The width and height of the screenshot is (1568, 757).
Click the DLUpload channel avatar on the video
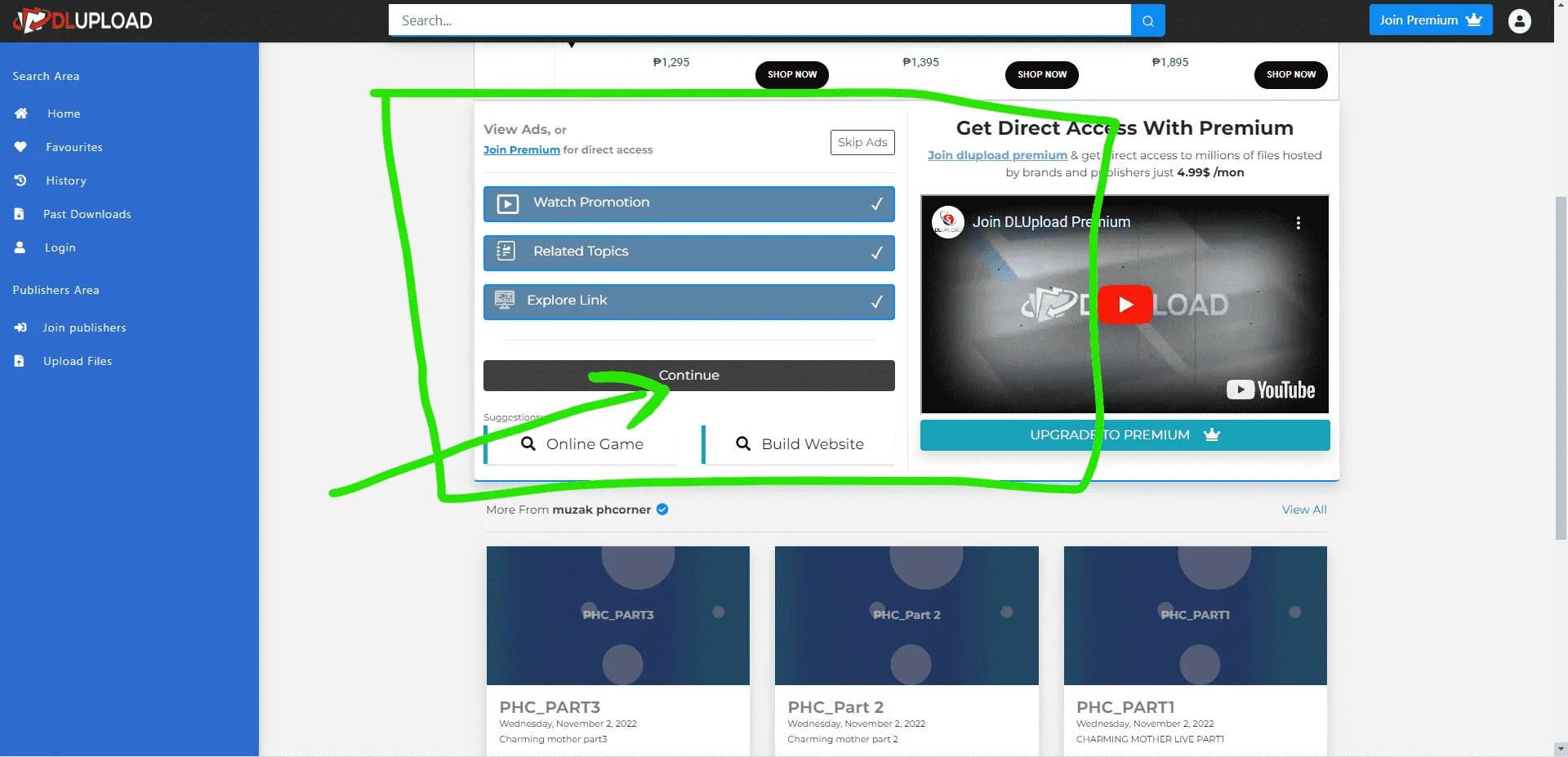point(948,222)
